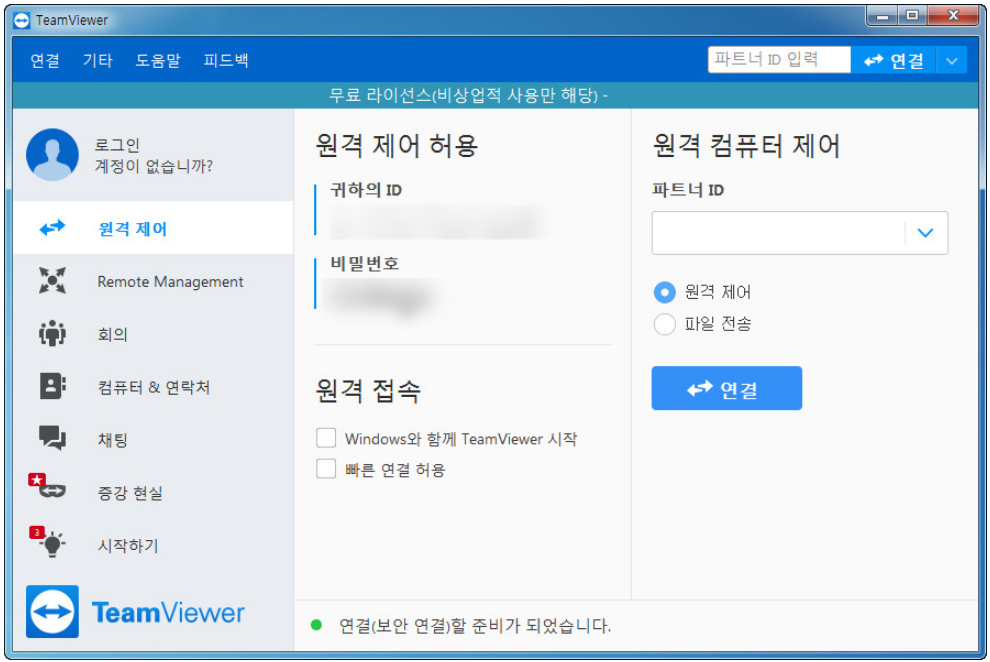Open 회의 sidebar tab

point(153,333)
